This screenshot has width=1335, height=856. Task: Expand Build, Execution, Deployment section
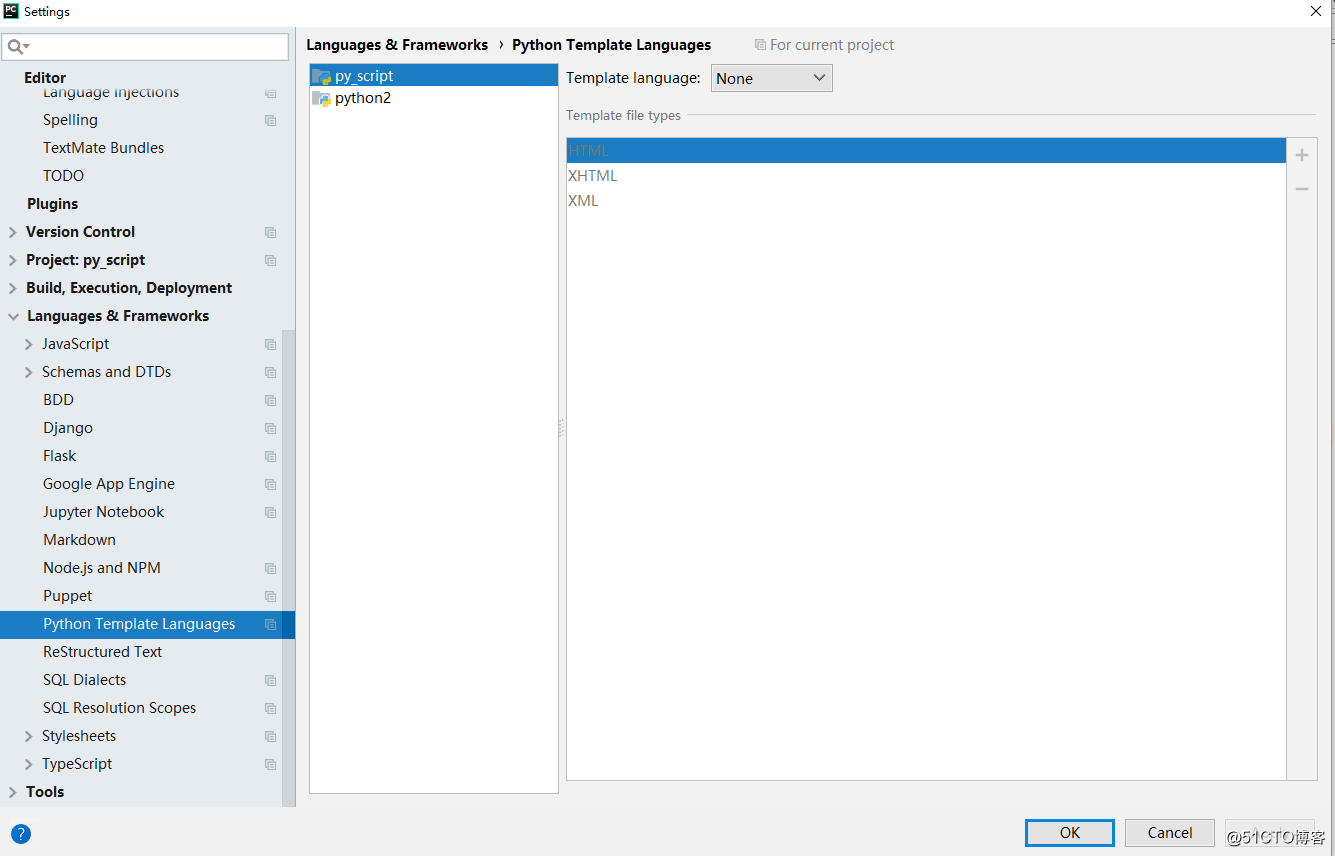pyautogui.click(x=13, y=288)
